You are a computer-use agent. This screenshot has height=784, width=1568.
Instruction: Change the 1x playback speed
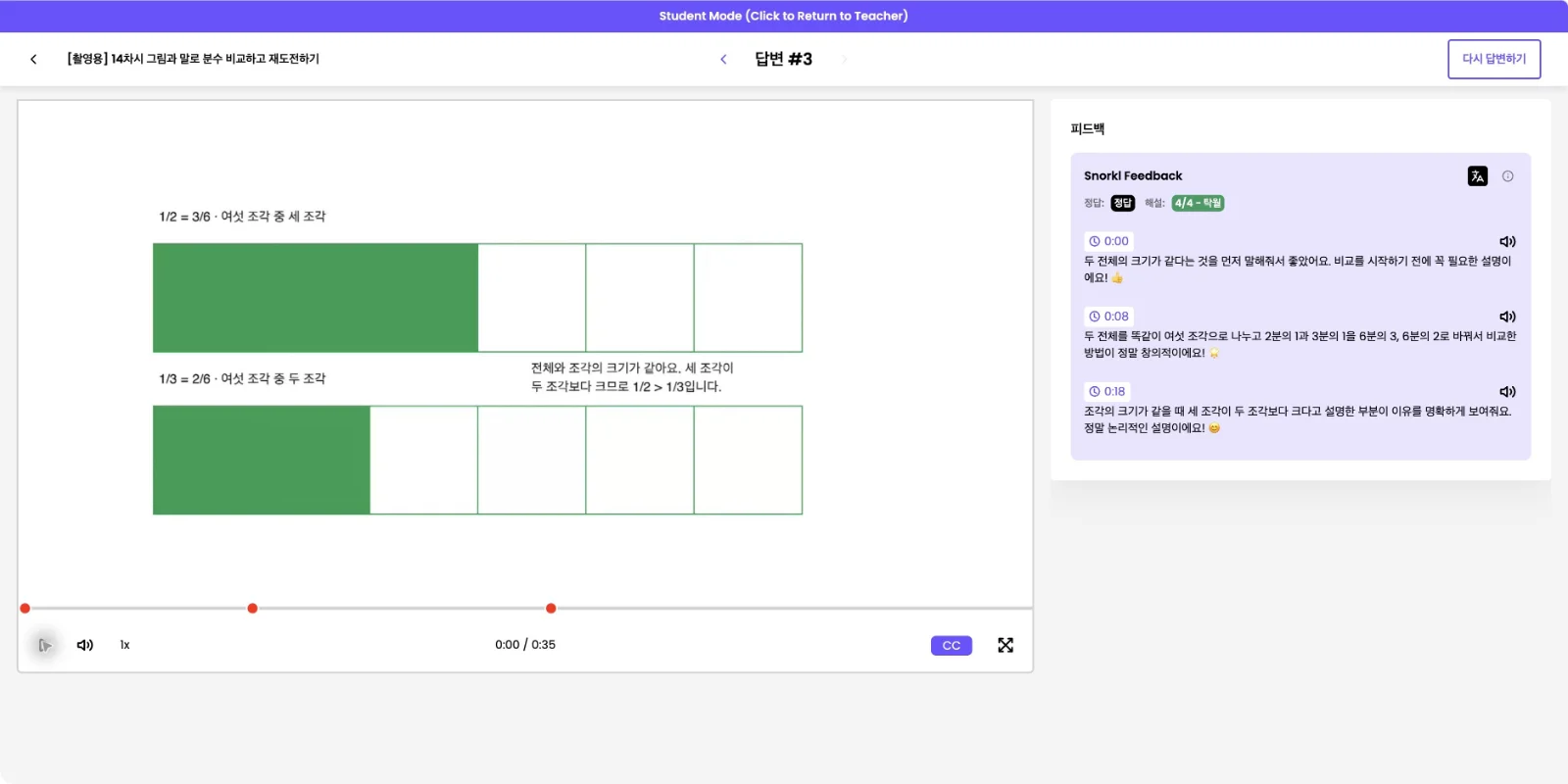(x=124, y=645)
